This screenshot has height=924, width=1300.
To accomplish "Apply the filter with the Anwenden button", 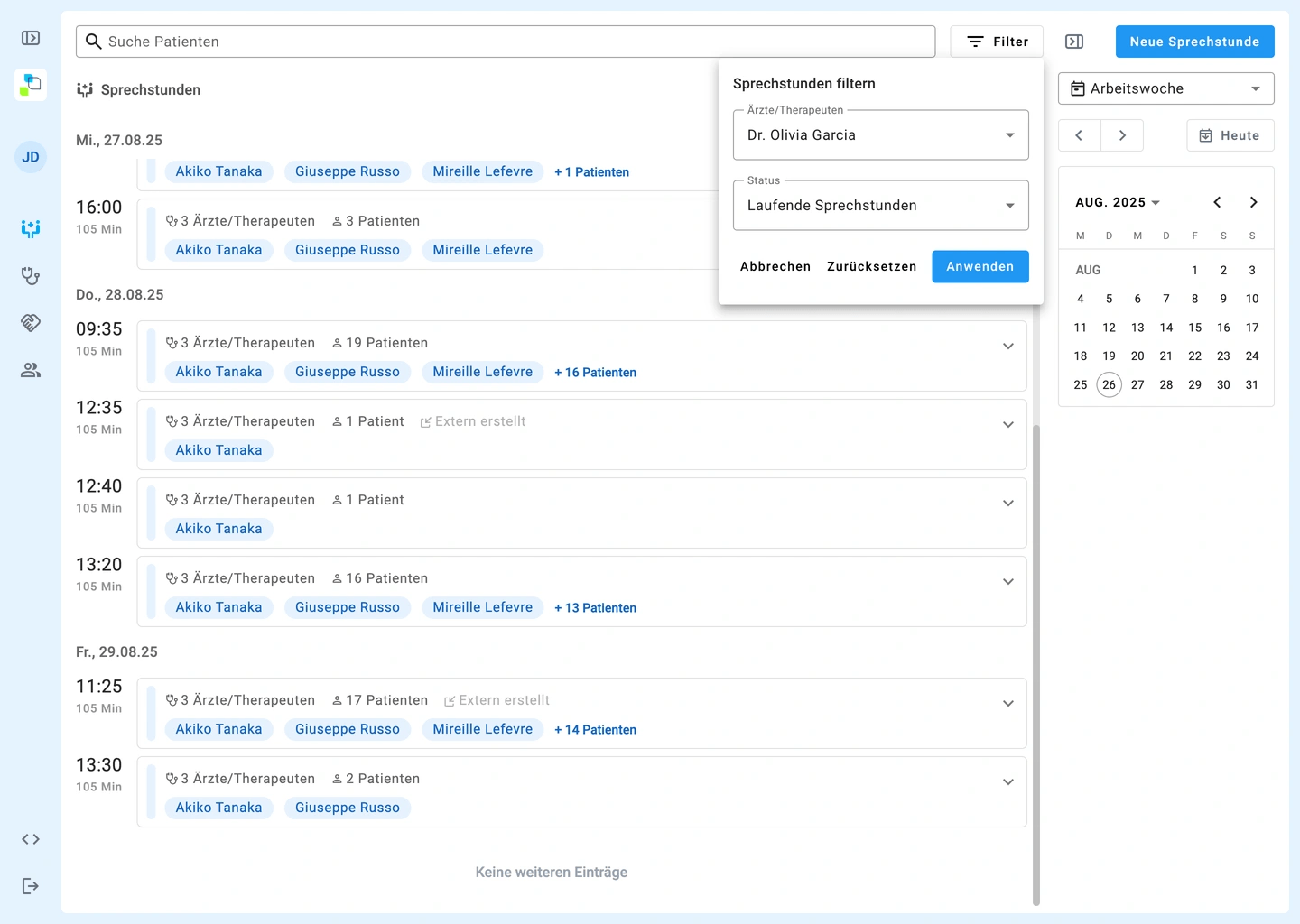I will point(980,266).
